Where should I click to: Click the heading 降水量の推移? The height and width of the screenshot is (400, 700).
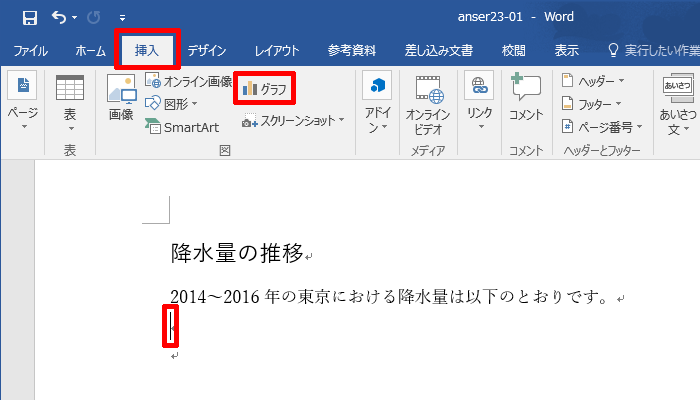tap(237, 253)
